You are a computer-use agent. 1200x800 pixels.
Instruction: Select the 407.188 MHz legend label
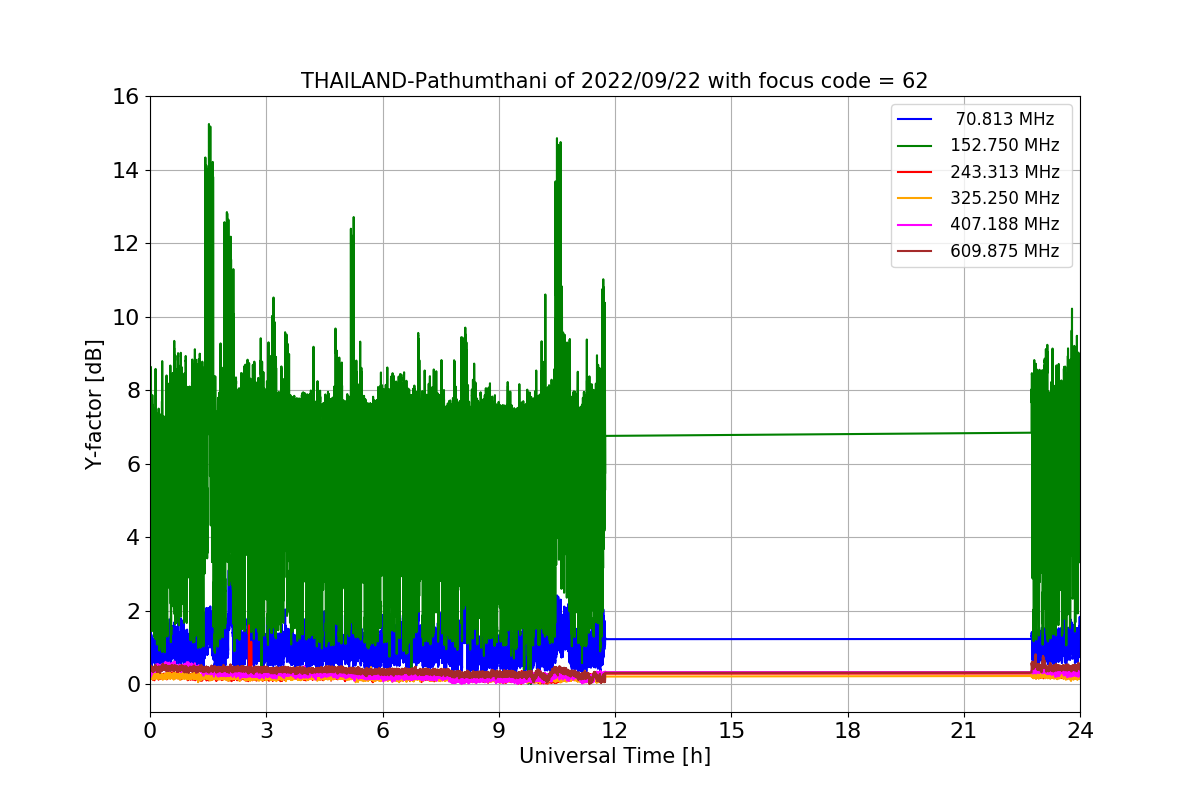point(1005,225)
